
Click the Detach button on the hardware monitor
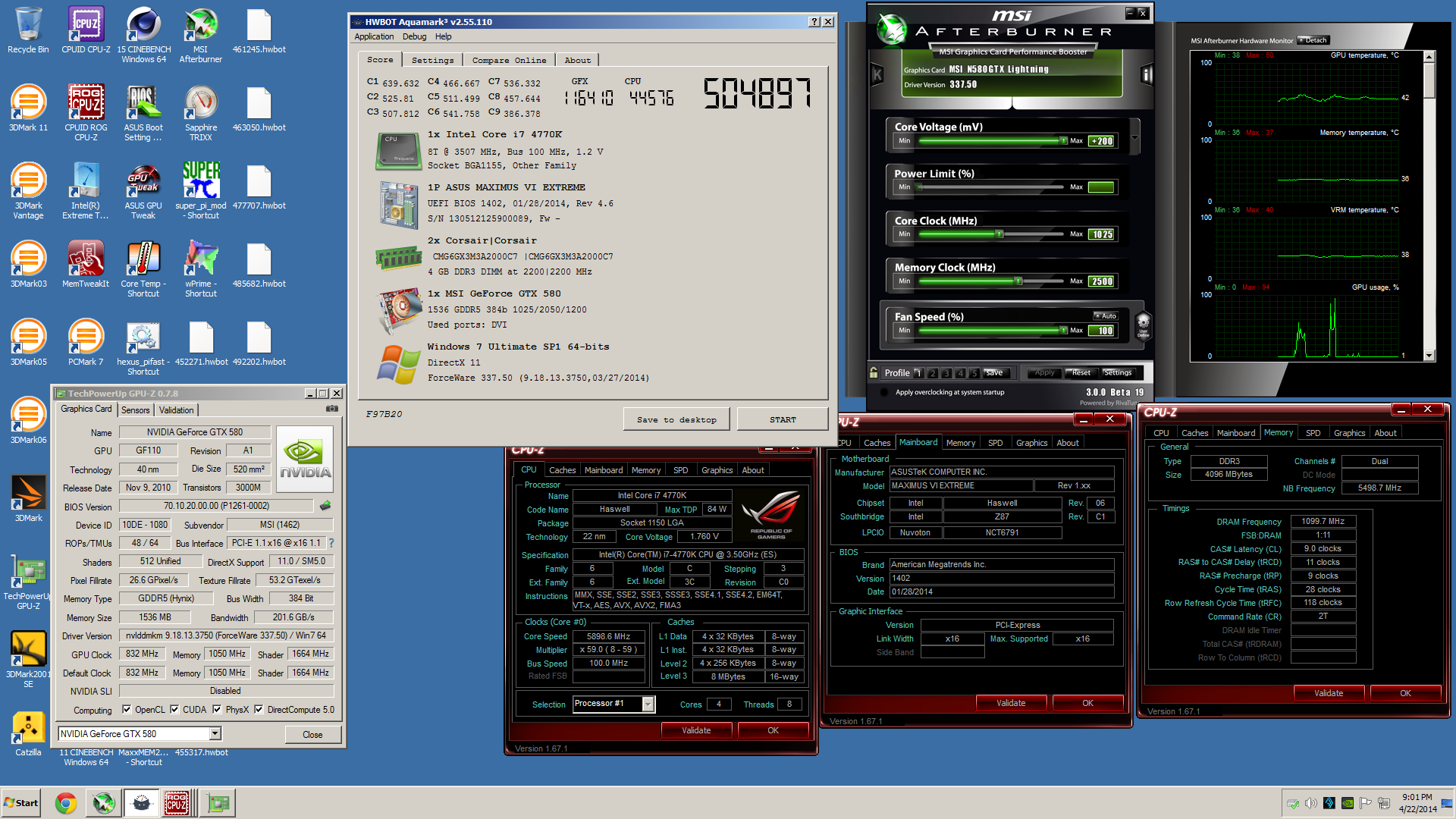pos(1313,40)
